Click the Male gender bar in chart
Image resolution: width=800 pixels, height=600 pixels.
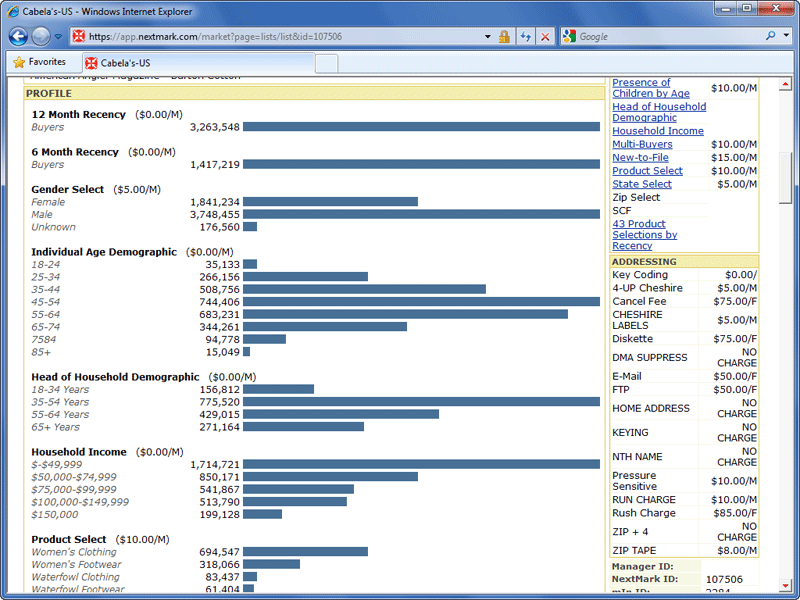click(421, 214)
